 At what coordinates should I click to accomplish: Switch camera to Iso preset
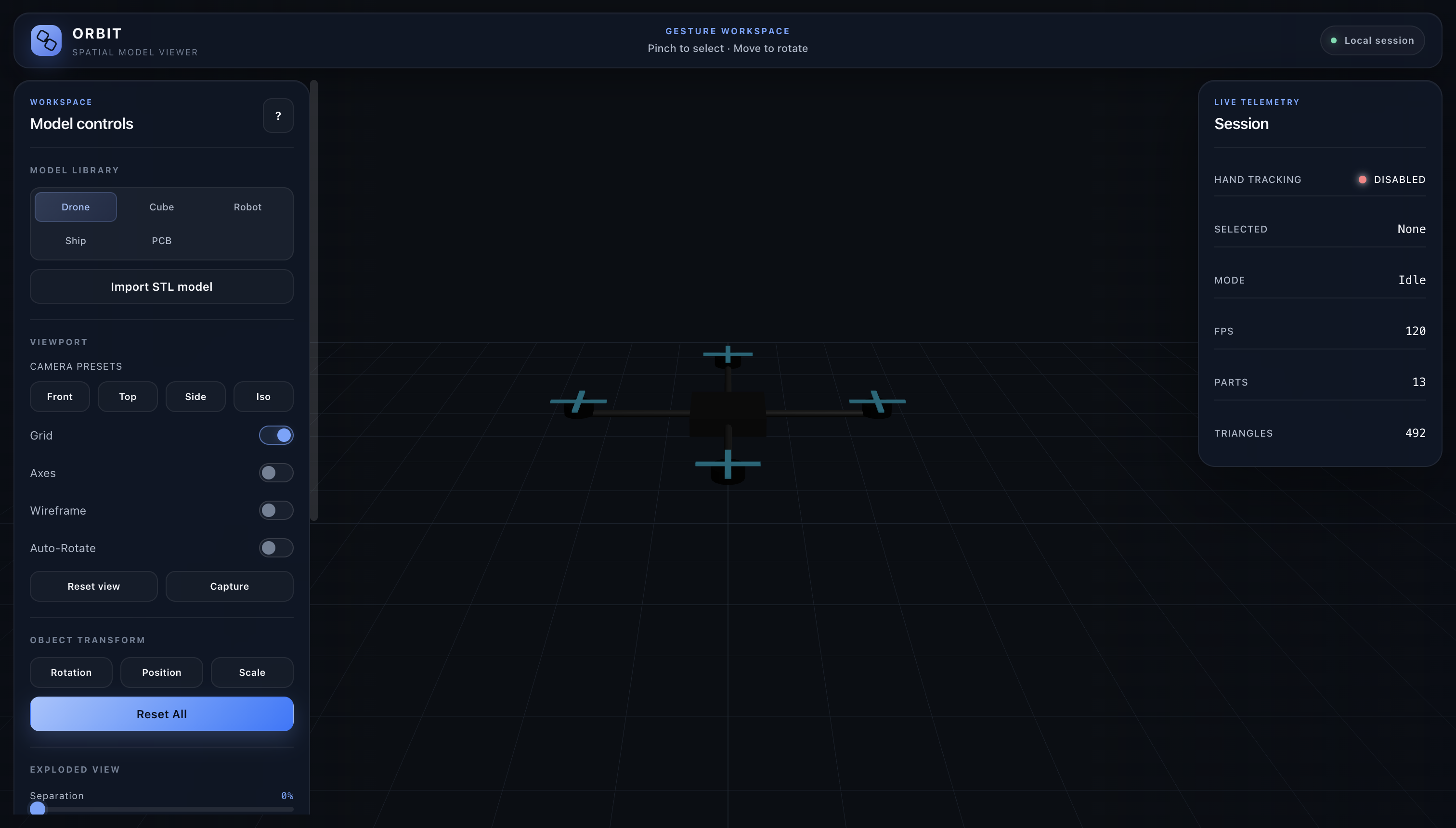pyautogui.click(x=263, y=396)
